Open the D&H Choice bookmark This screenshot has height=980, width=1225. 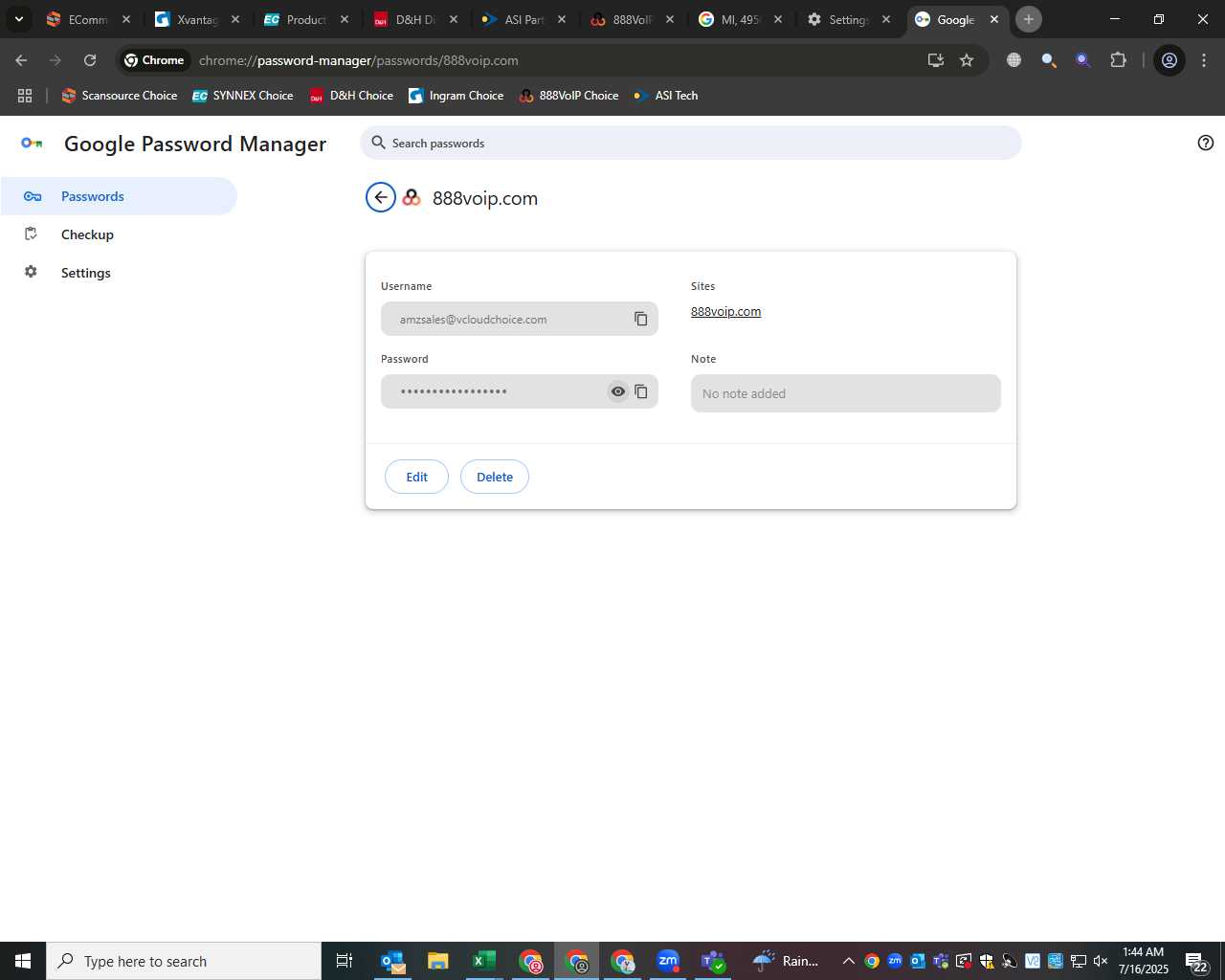pos(351,96)
